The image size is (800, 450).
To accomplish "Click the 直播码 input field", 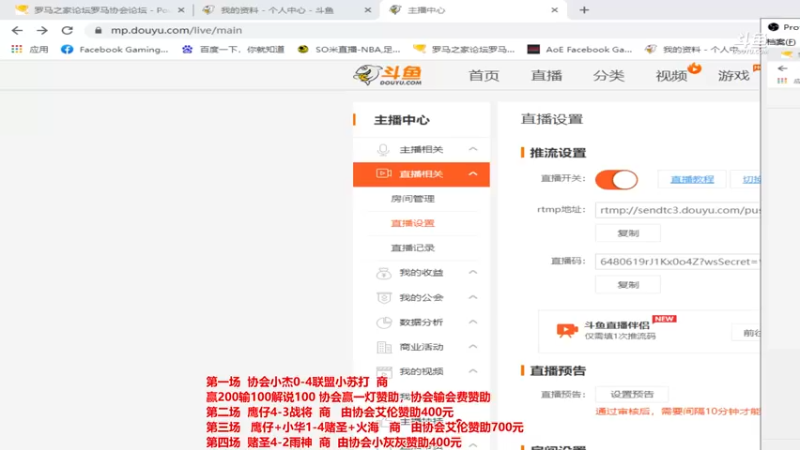I will point(678,262).
